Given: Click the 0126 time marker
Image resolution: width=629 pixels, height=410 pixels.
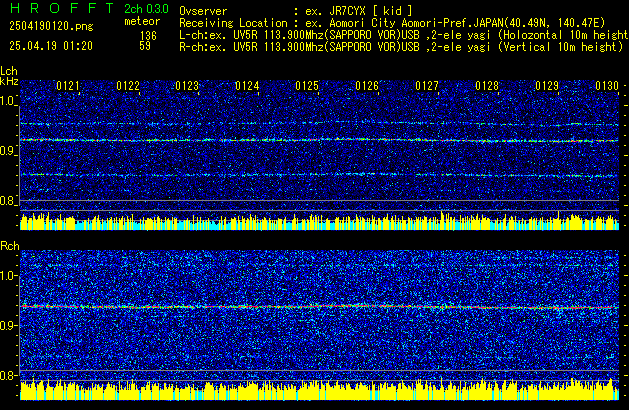Looking at the screenshot, I should (x=367, y=86).
